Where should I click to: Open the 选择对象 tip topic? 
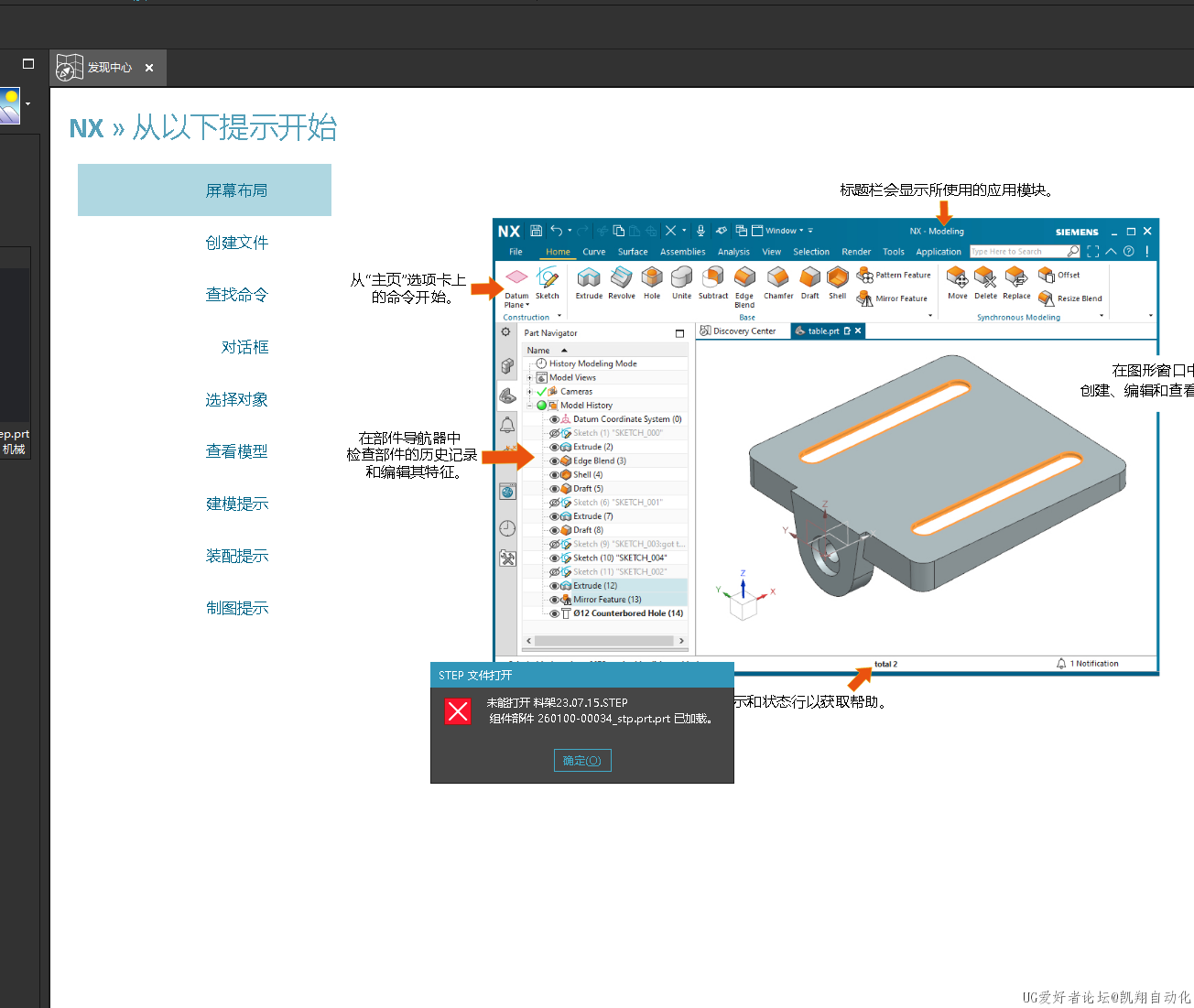(x=237, y=399)
